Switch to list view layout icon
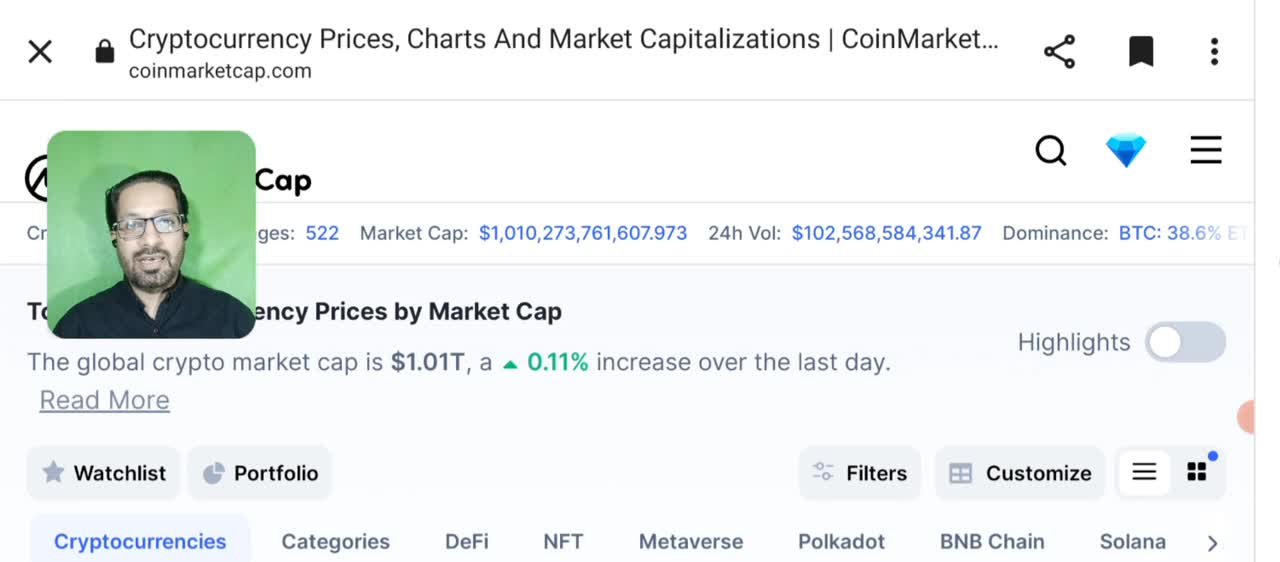 pyautogui.click(x=1144, y=473)
